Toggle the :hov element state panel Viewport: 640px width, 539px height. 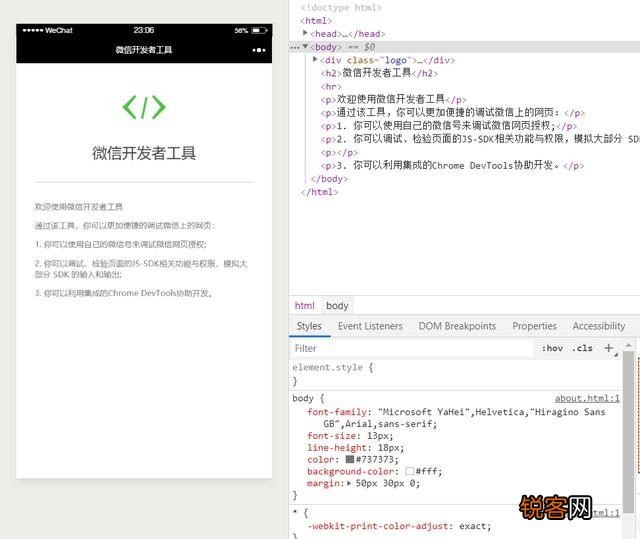(552, 349)
